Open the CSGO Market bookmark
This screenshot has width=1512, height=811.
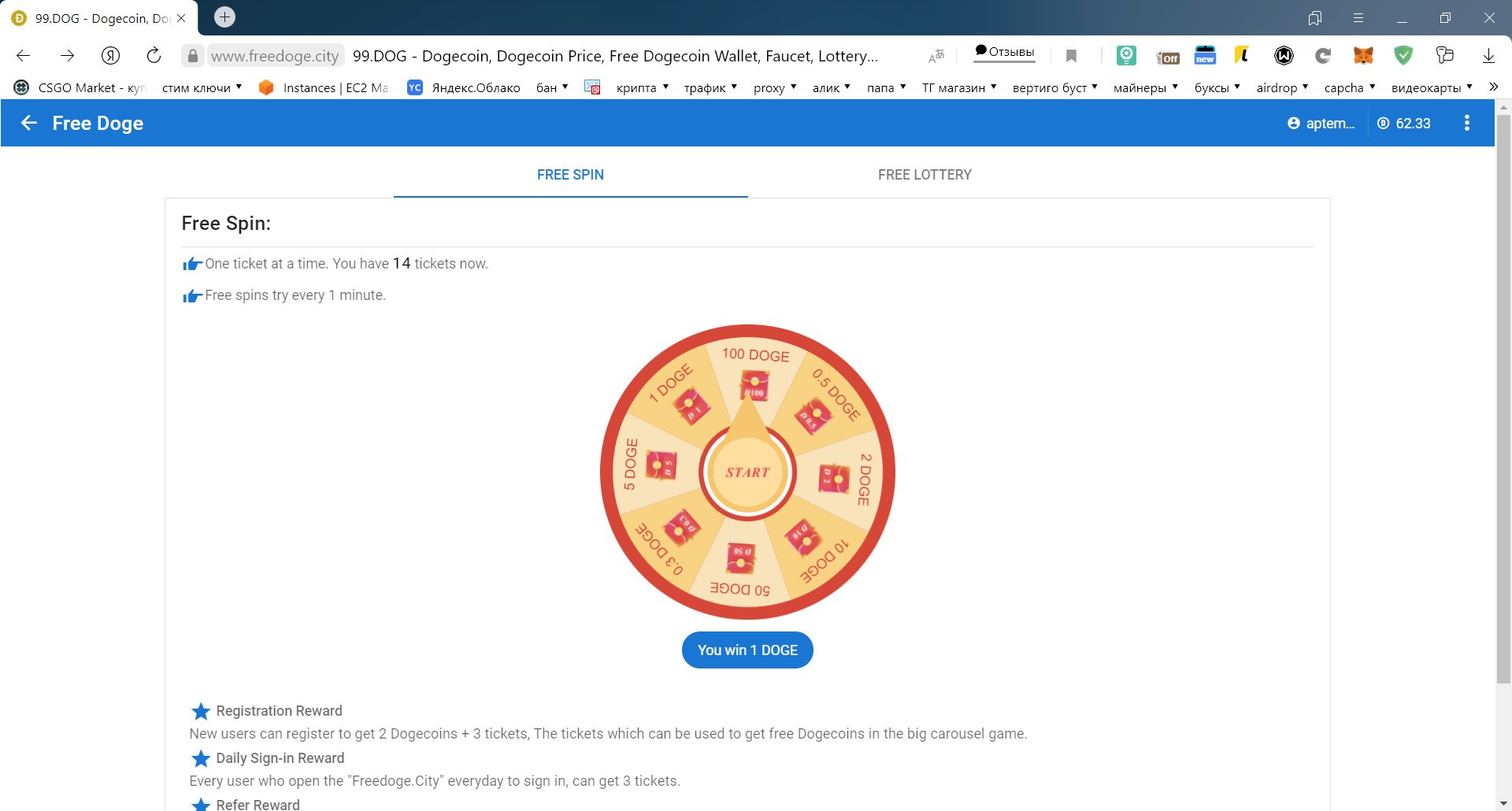pos(80,87)
